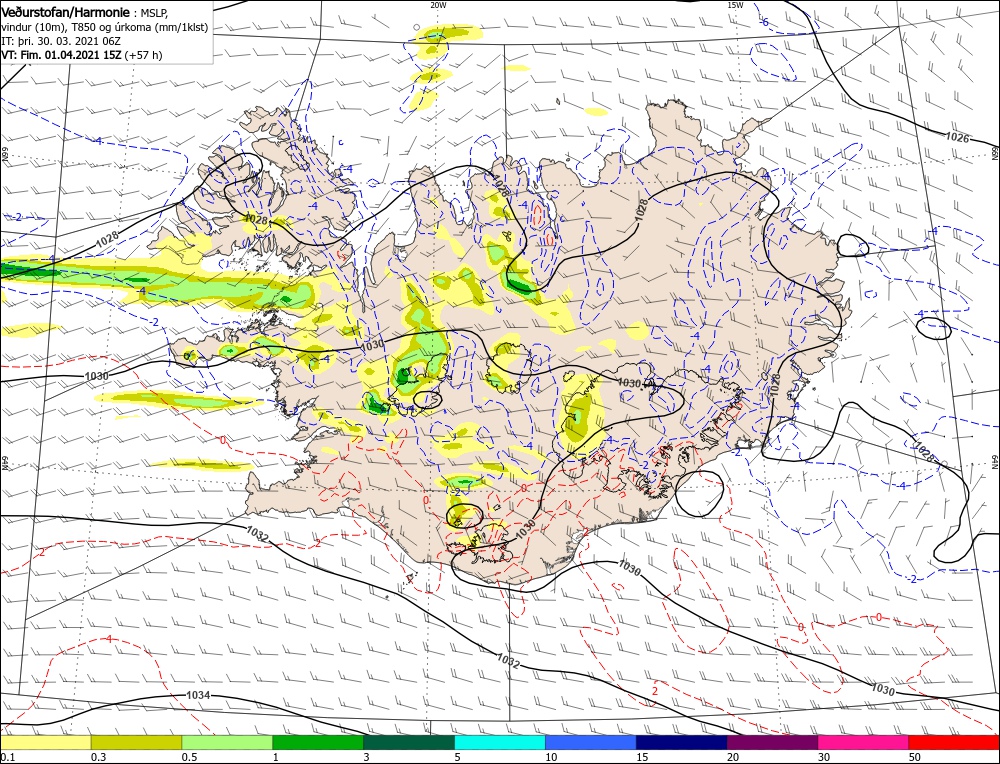
Task: Pick the cyan 5–10 mm legend swatch
Action: [500, 742]
